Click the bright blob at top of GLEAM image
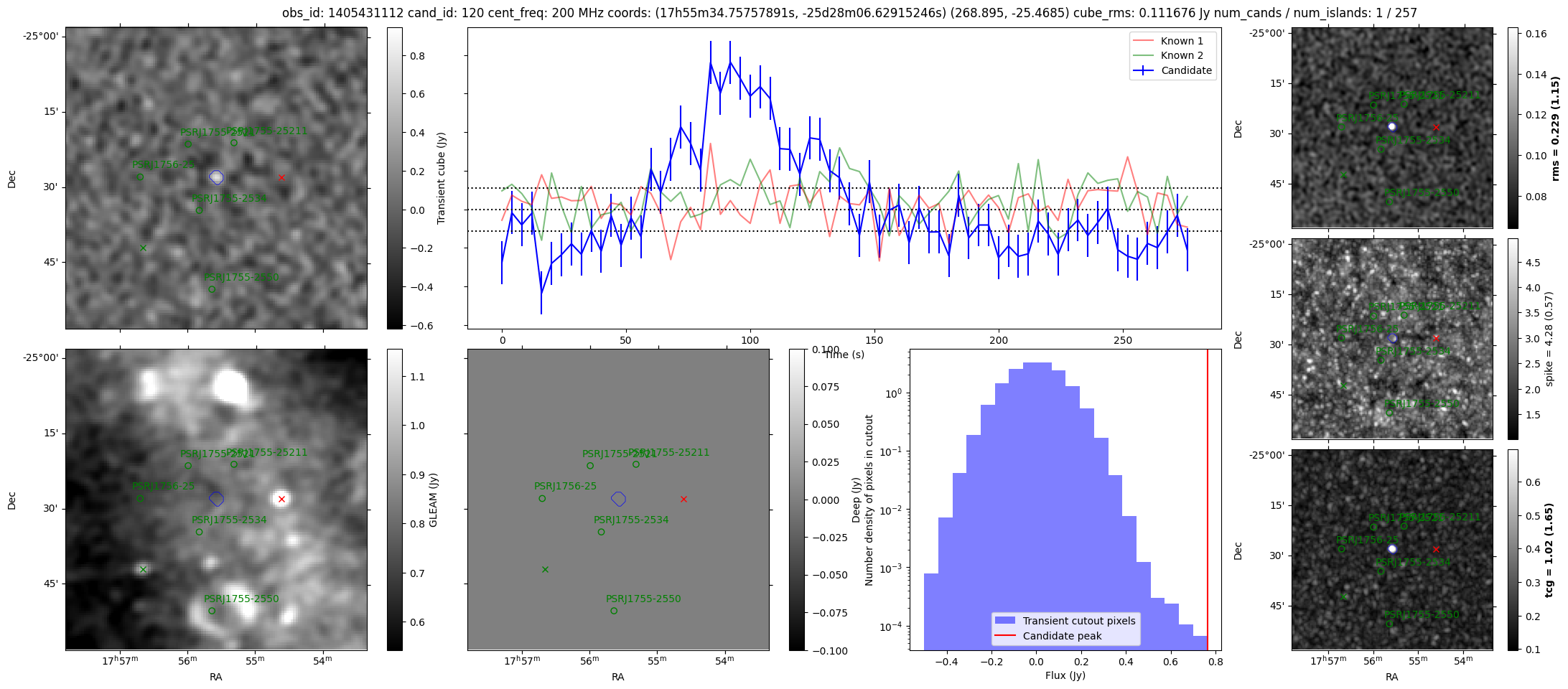 pyautogui.click(x=232, y=386)
